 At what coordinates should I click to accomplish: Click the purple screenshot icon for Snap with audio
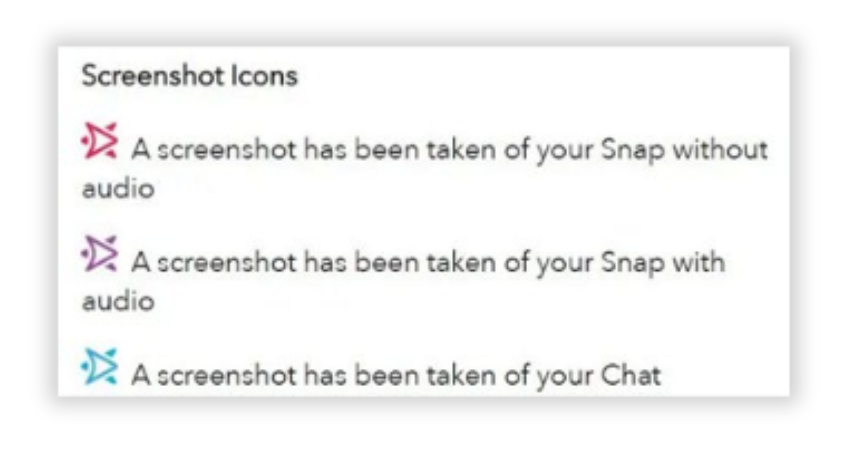(100, 254)
